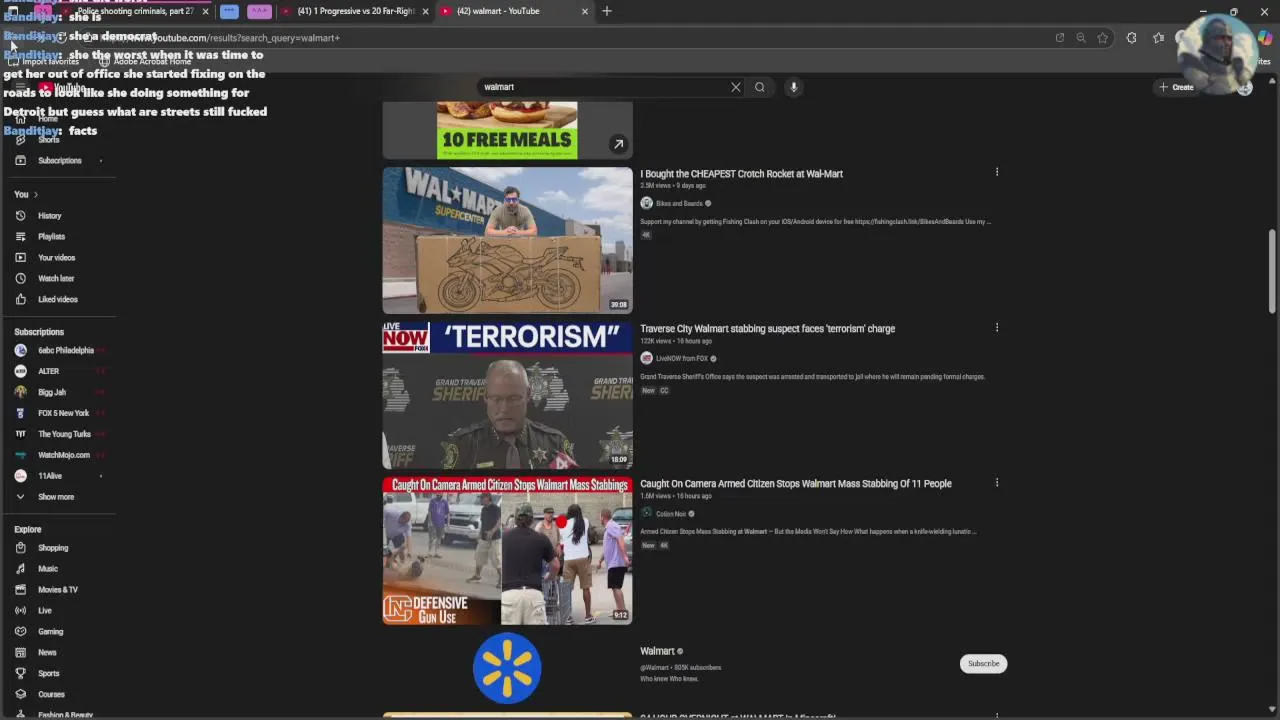Click the page vertical scrollbar
Screen dimensions: 1280x720
1272,270
